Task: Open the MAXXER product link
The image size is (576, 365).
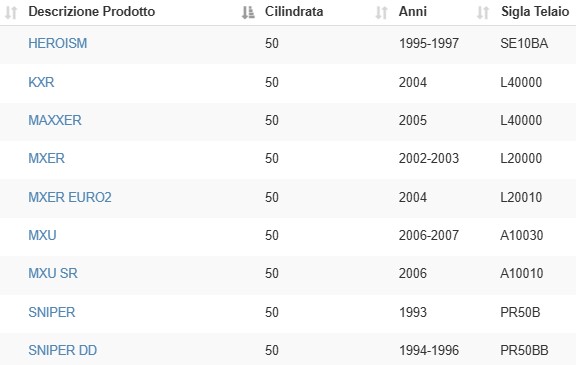Action: click(55, 120)
